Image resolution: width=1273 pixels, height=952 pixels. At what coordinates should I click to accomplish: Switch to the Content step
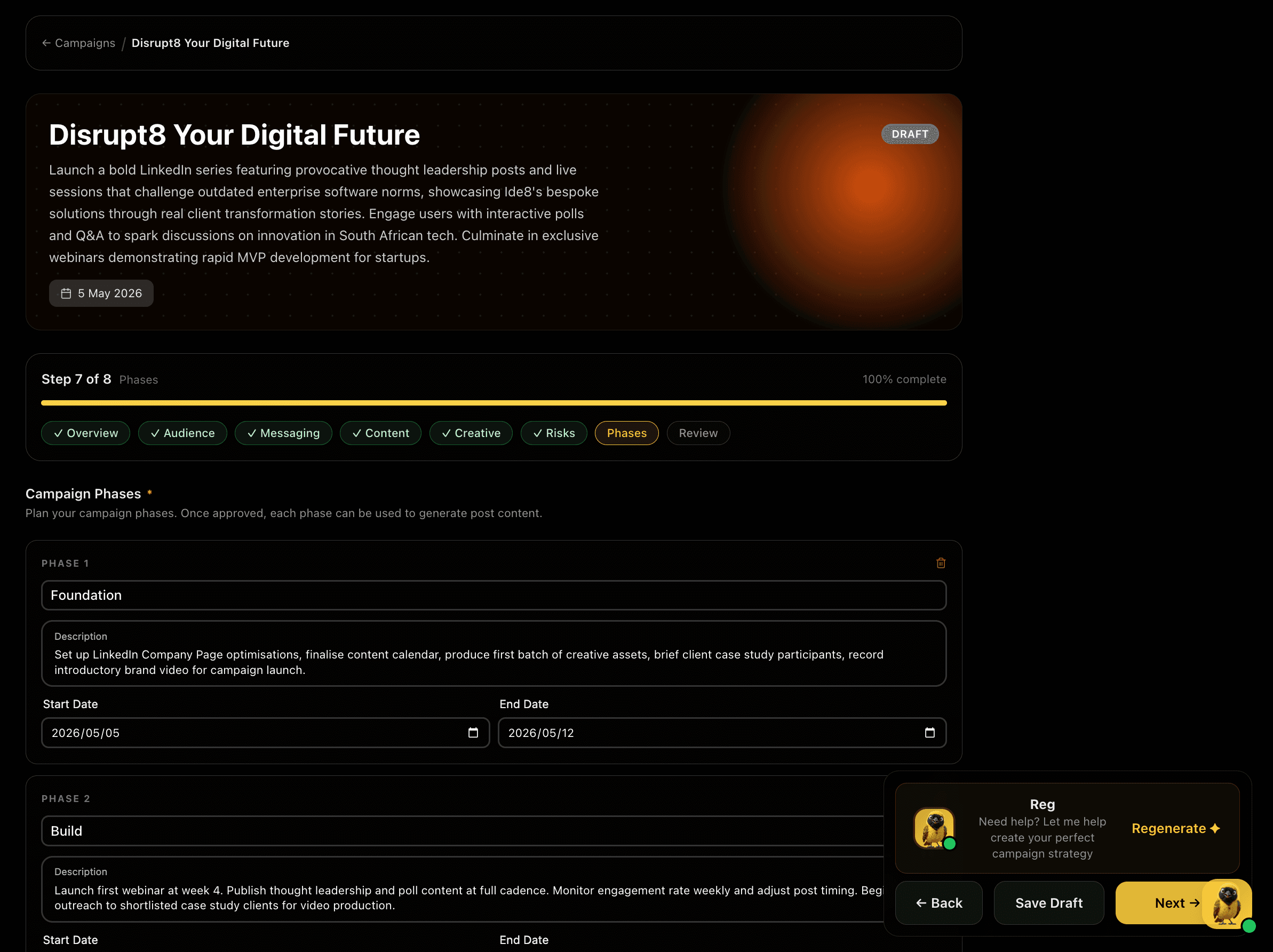[380, 433]
